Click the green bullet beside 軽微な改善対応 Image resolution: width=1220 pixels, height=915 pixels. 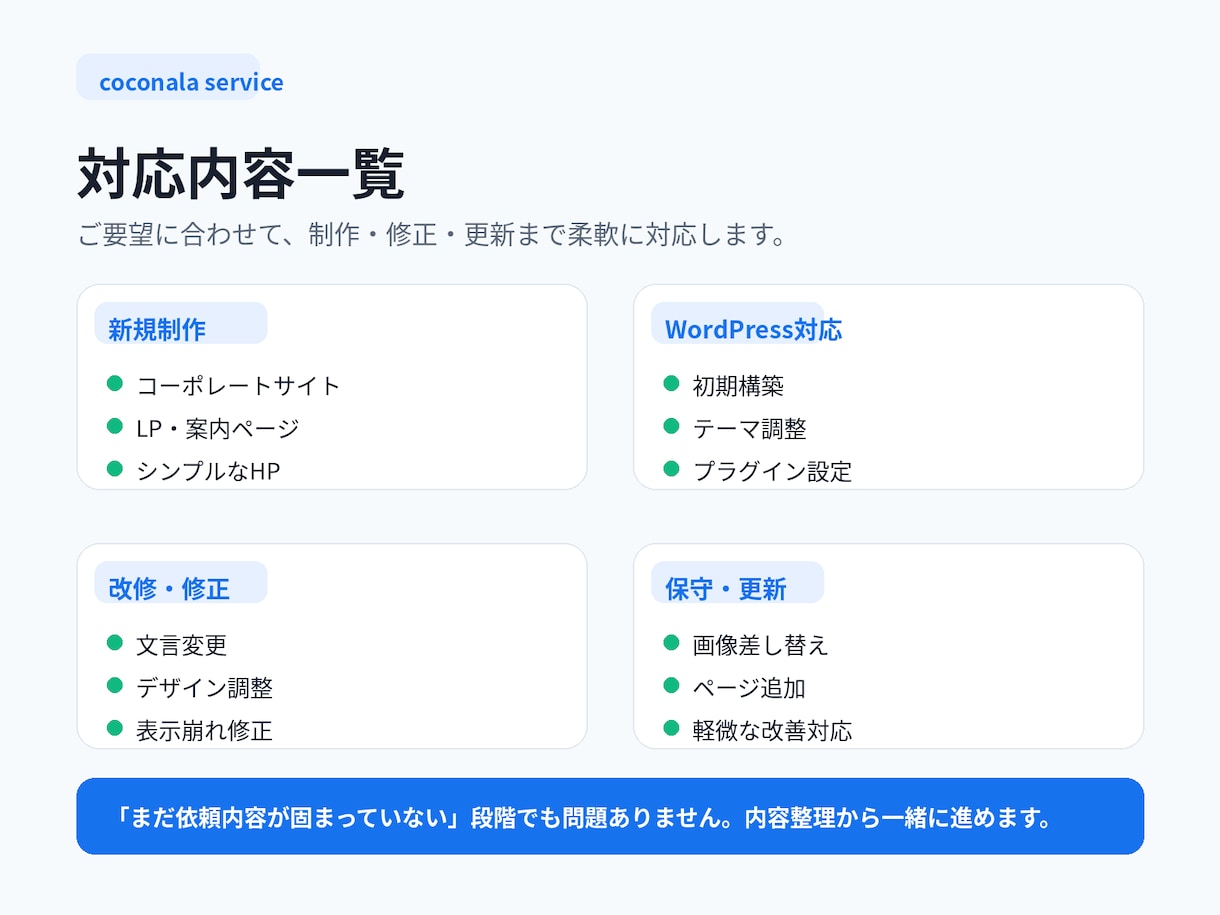point(671,727)
